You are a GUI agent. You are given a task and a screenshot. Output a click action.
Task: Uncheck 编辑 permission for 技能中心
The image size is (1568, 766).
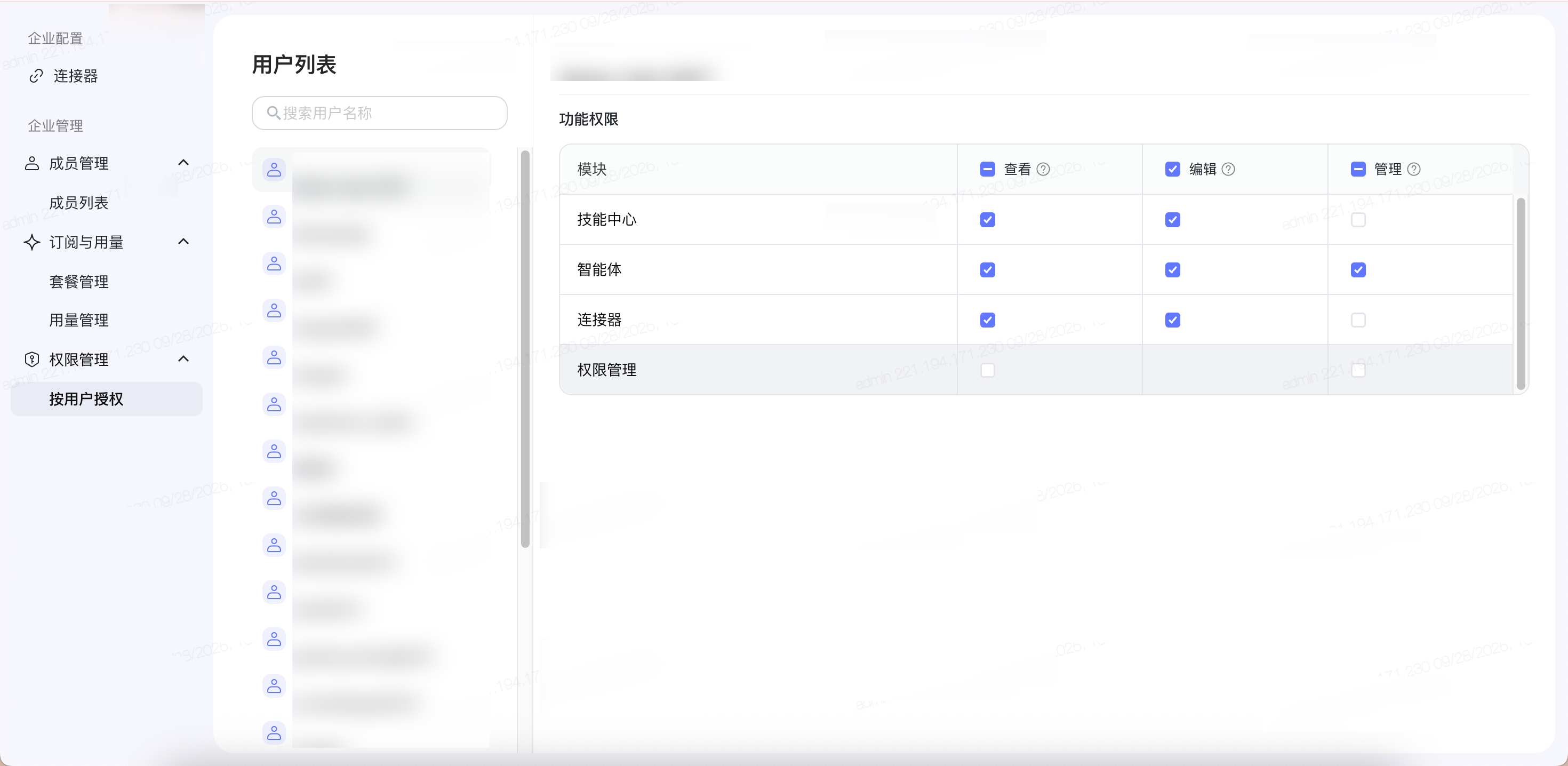tap(1172, 220)
